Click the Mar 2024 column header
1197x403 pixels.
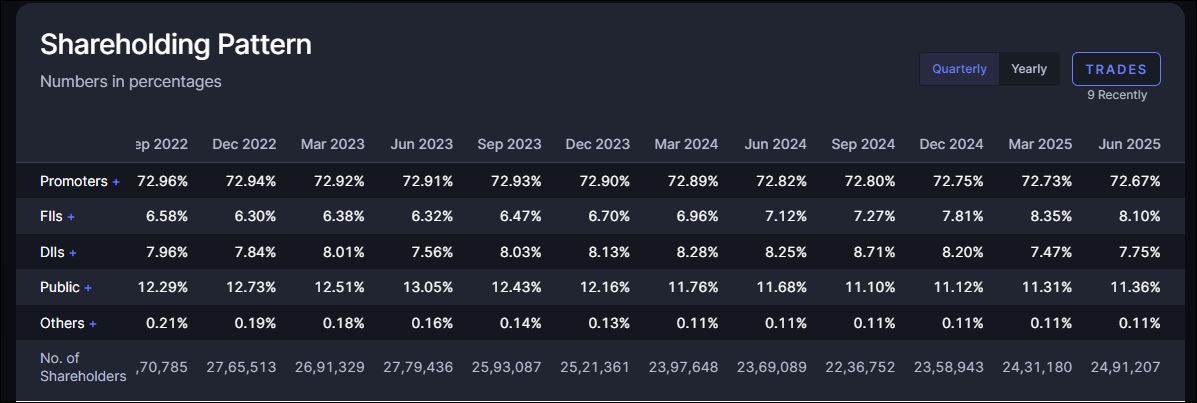click(x=686, y=144)
